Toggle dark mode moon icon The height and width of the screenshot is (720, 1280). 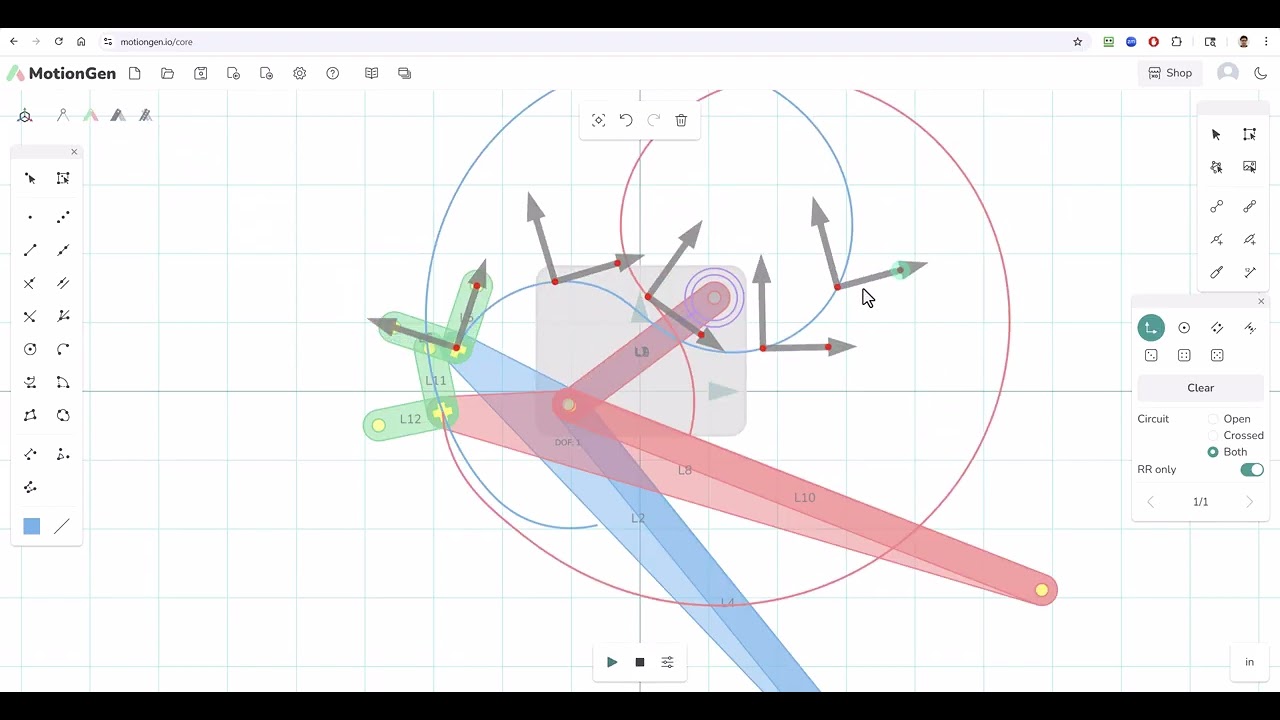click(x=1260, y=73)
